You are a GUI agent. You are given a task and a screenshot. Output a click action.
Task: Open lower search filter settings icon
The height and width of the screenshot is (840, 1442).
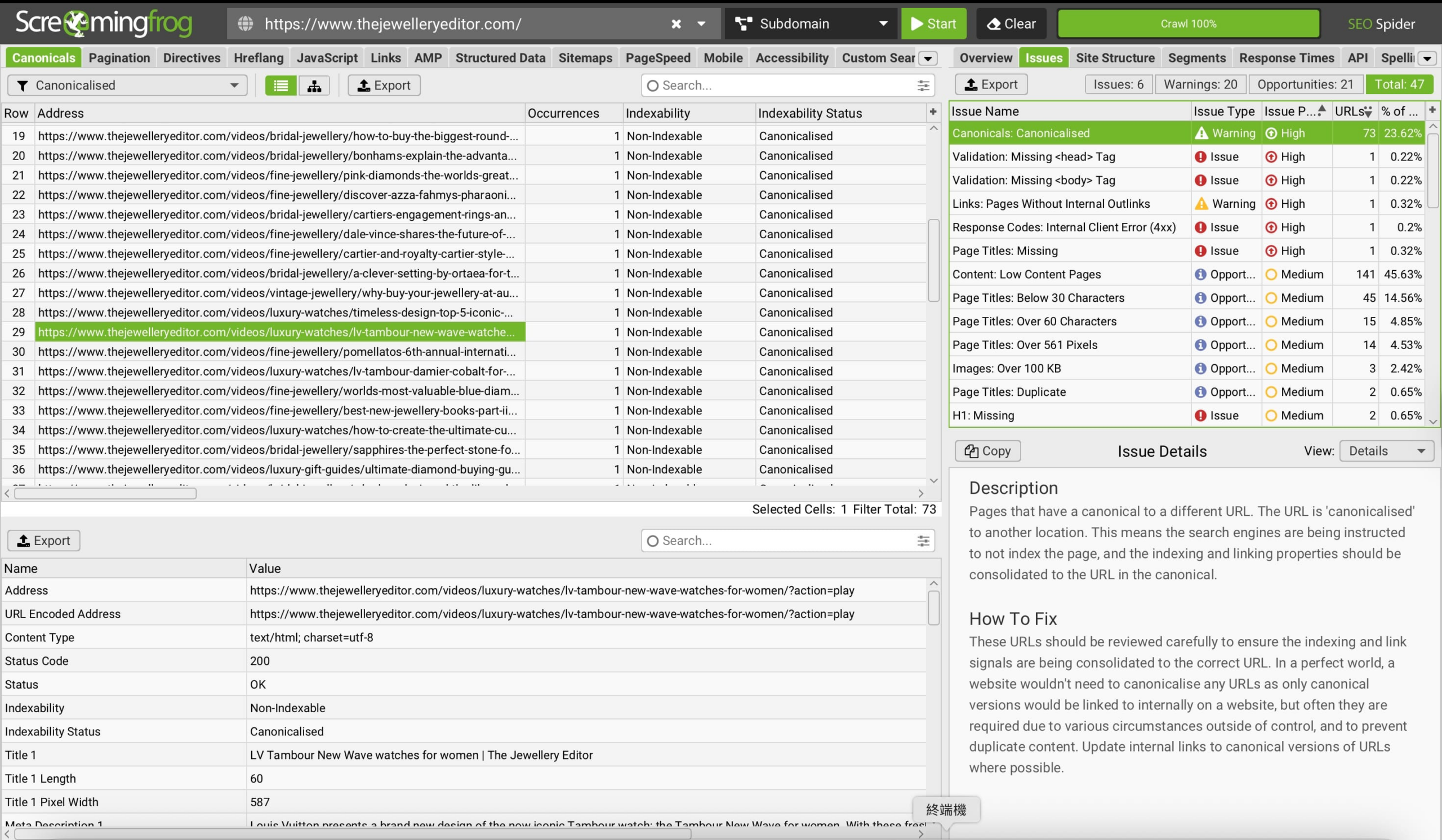(x=923, y=541)
